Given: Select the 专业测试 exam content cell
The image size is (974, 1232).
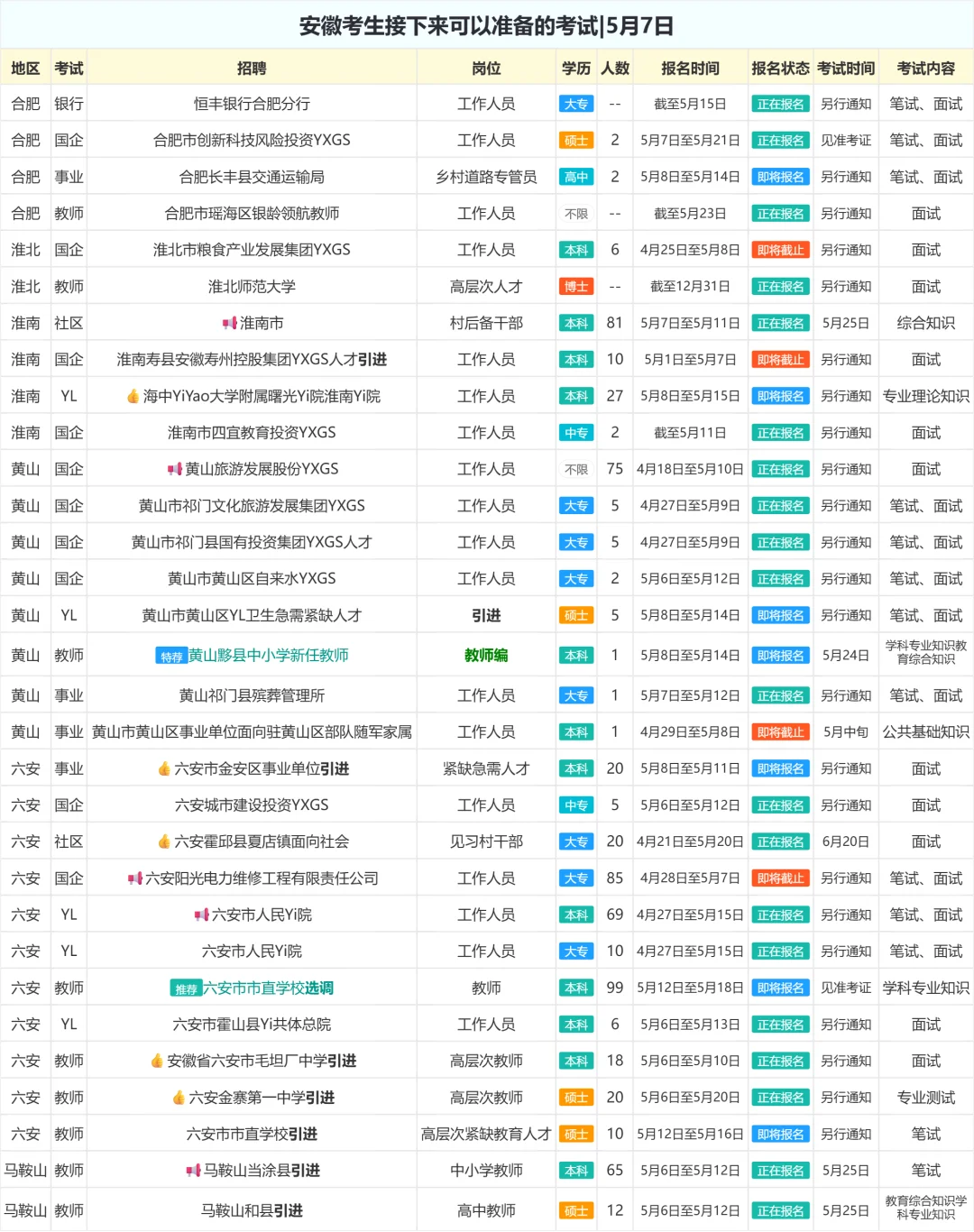Looking at the screenshot, I should 925,1098.
